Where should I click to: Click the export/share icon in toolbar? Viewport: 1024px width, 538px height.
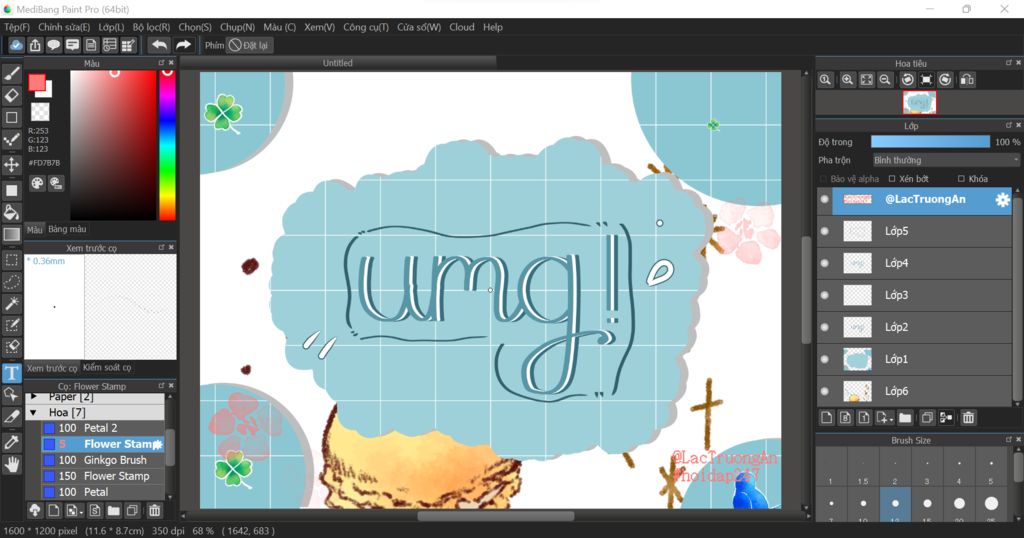(35, 45)
